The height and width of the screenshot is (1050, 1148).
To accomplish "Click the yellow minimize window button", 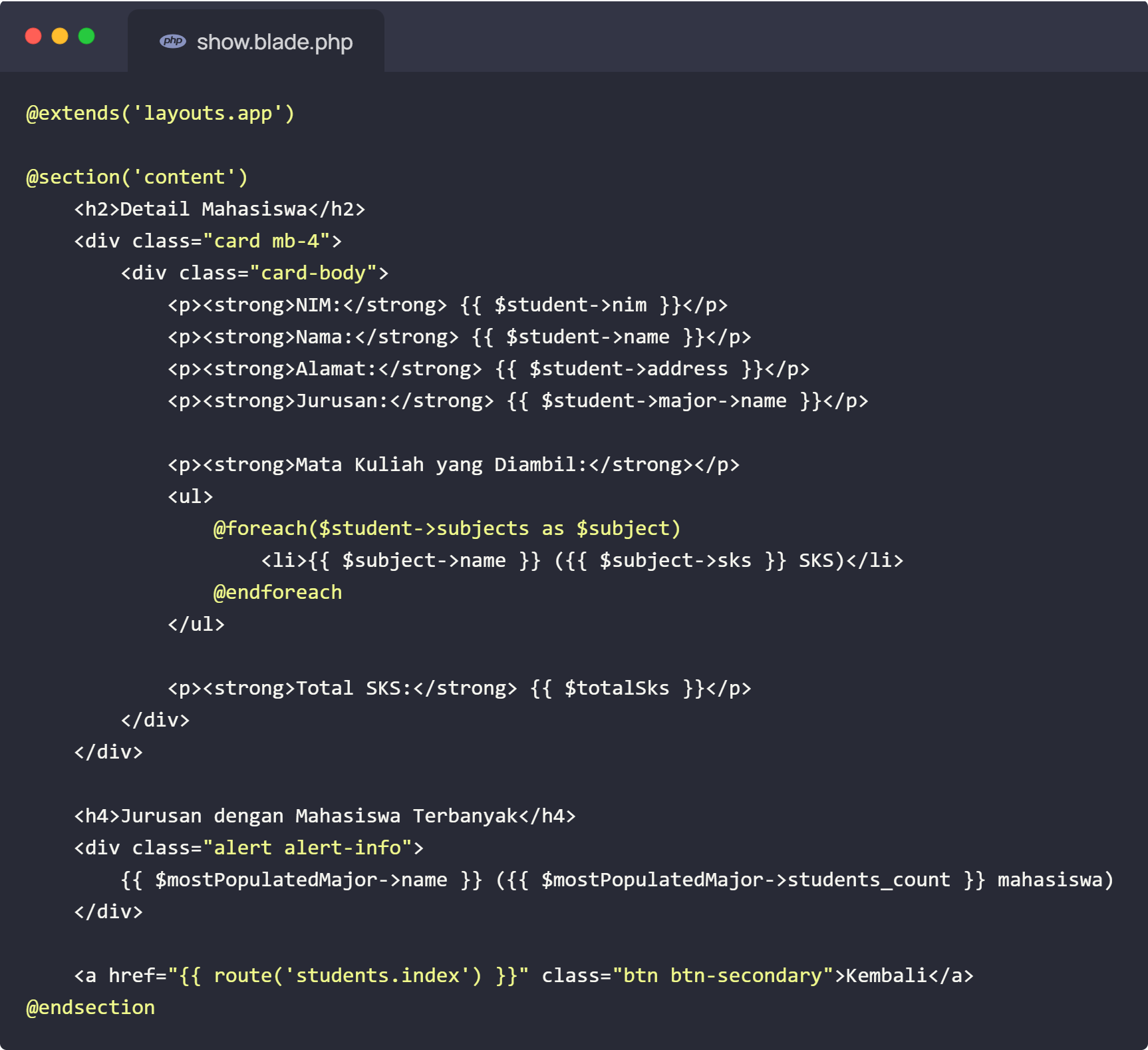I will pos(60,36).
